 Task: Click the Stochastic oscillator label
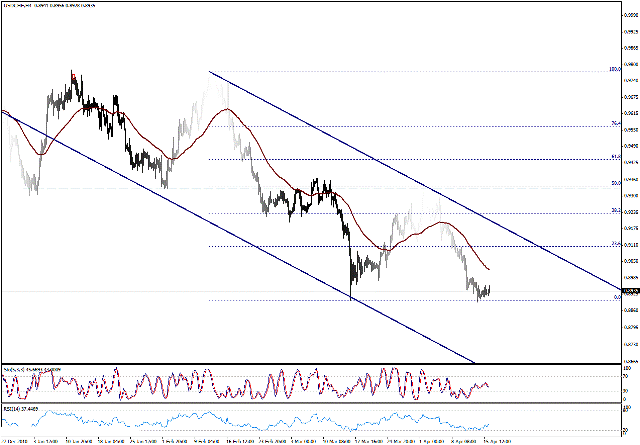(x=30, y=368)
